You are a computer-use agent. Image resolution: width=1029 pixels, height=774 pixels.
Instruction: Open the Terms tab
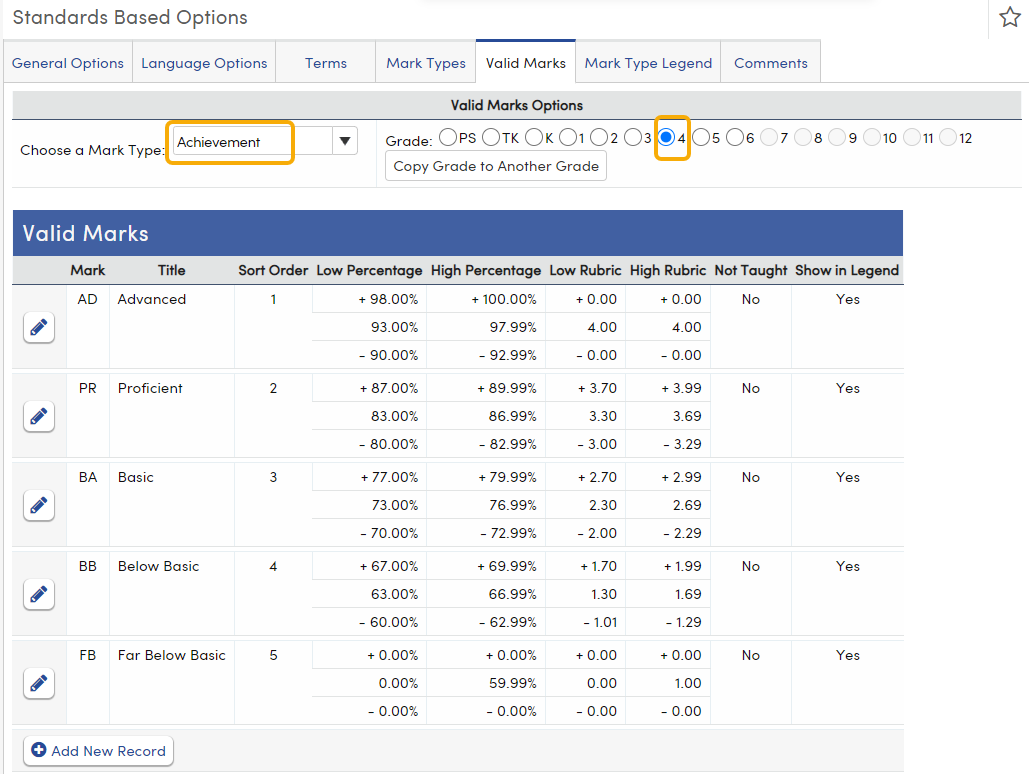(x=326, y=63)
